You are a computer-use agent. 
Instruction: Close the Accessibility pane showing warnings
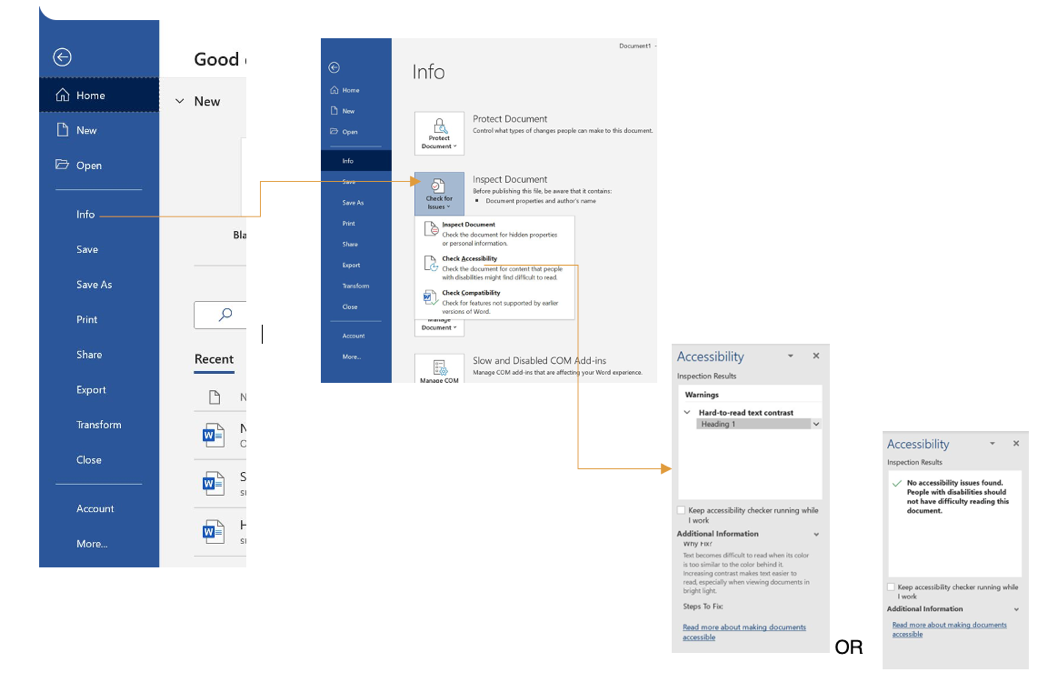816,356
